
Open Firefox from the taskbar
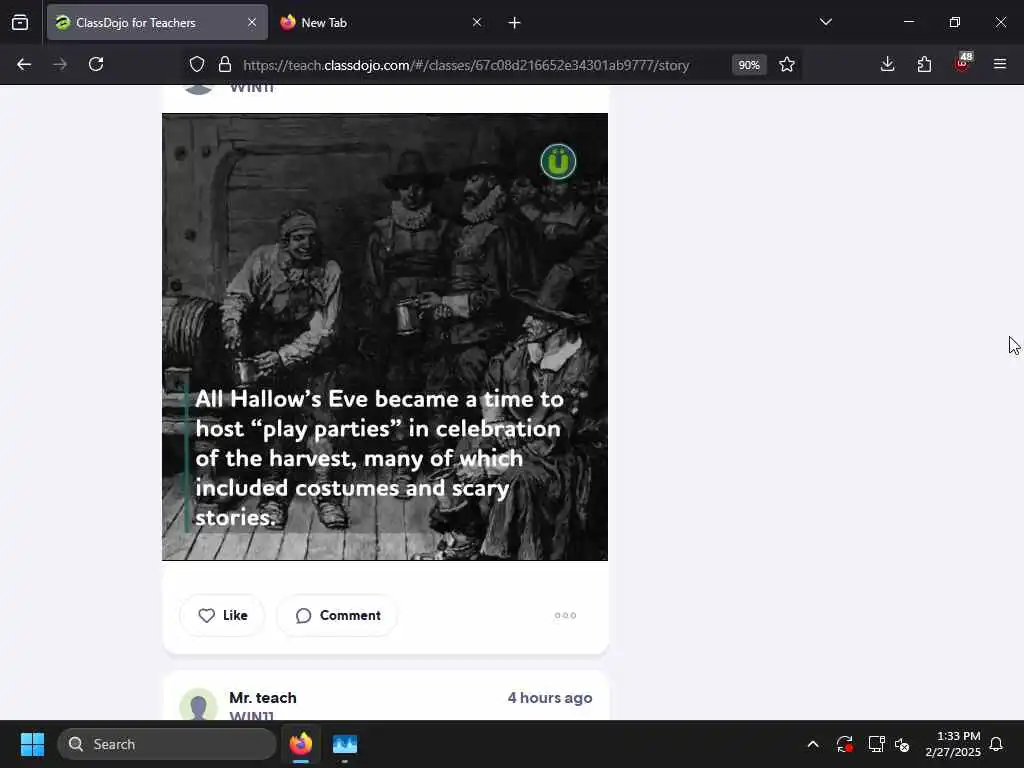(x=300, y=744)
